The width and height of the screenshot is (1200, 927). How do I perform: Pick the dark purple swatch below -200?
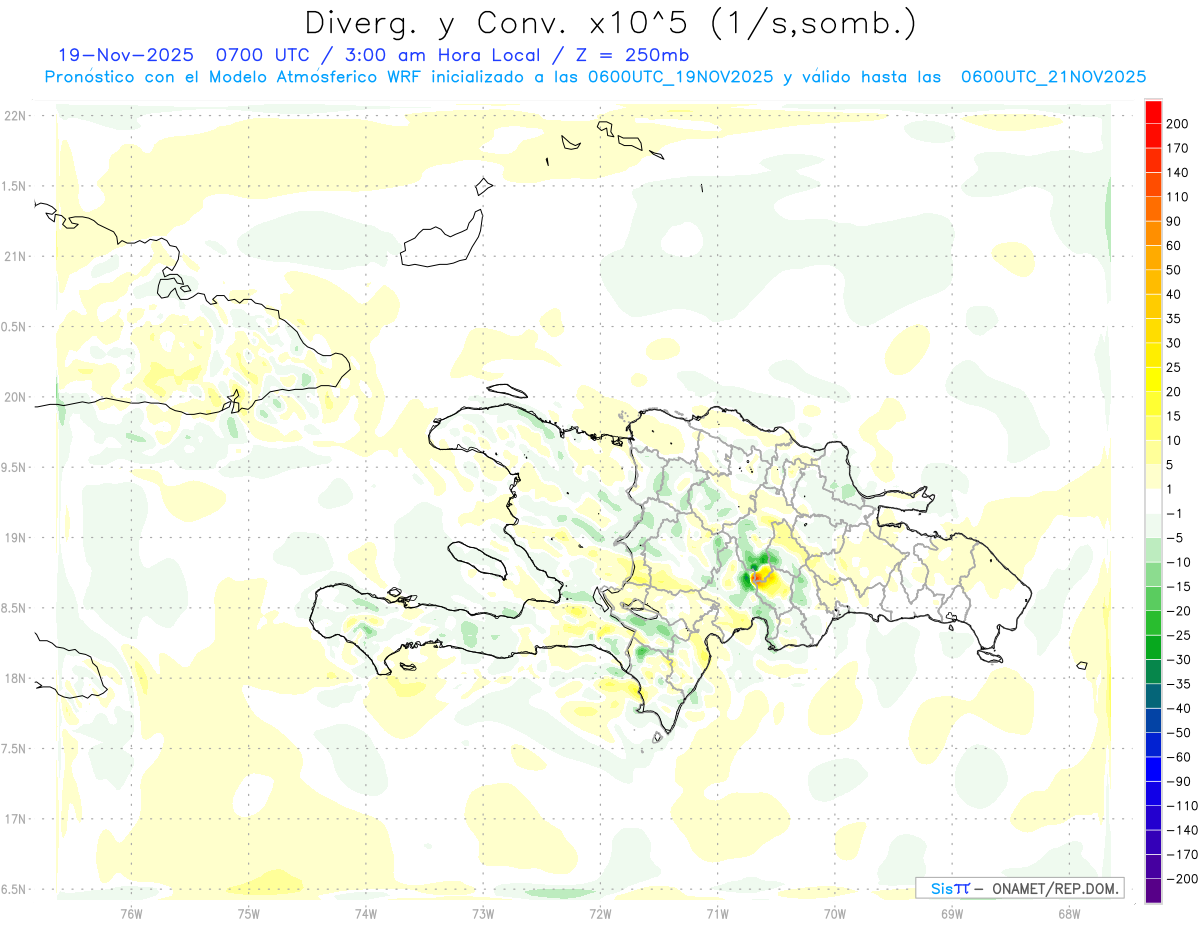(x=1154, y=891)
